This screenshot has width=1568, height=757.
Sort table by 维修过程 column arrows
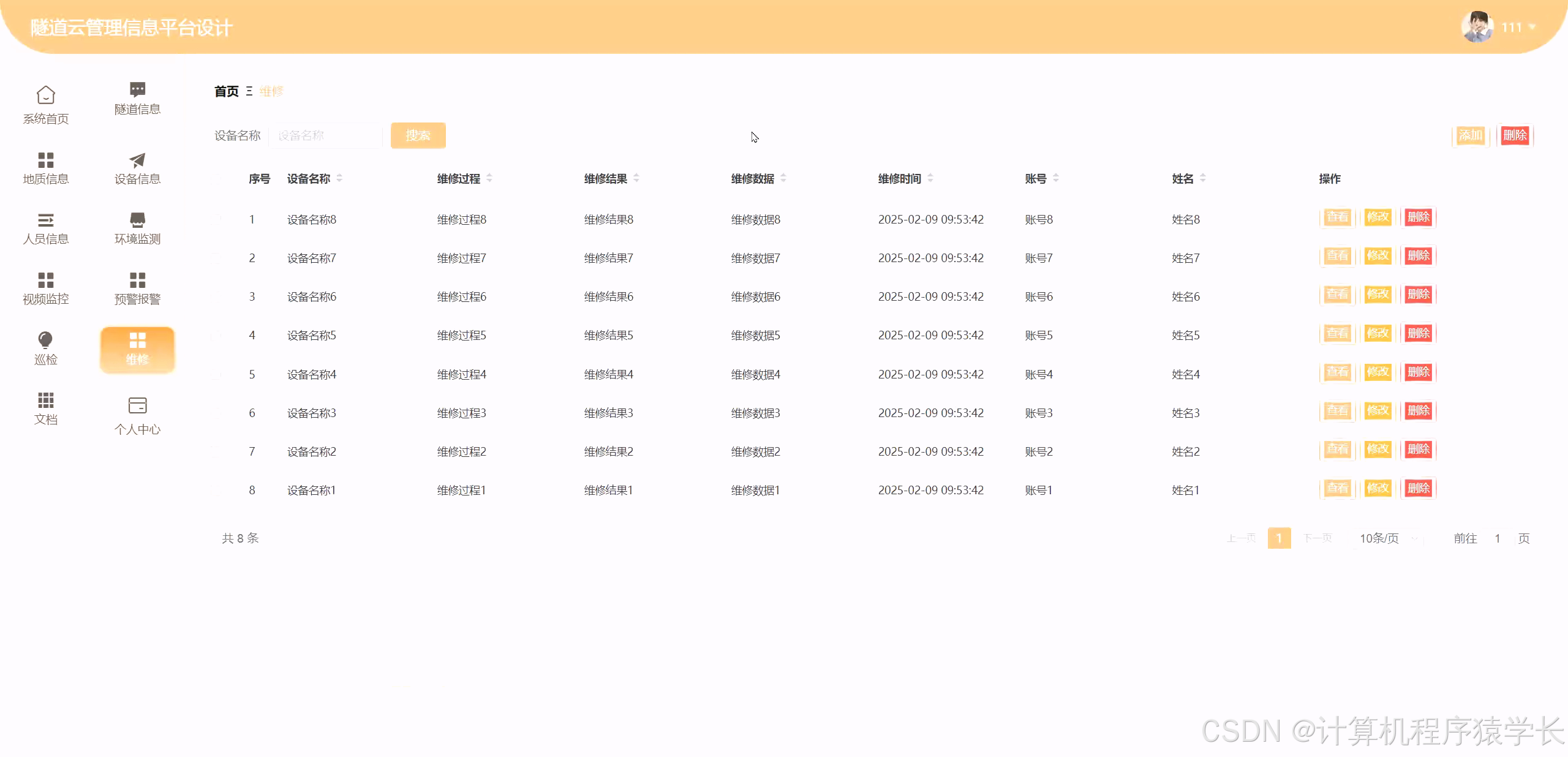click(489, 178)
